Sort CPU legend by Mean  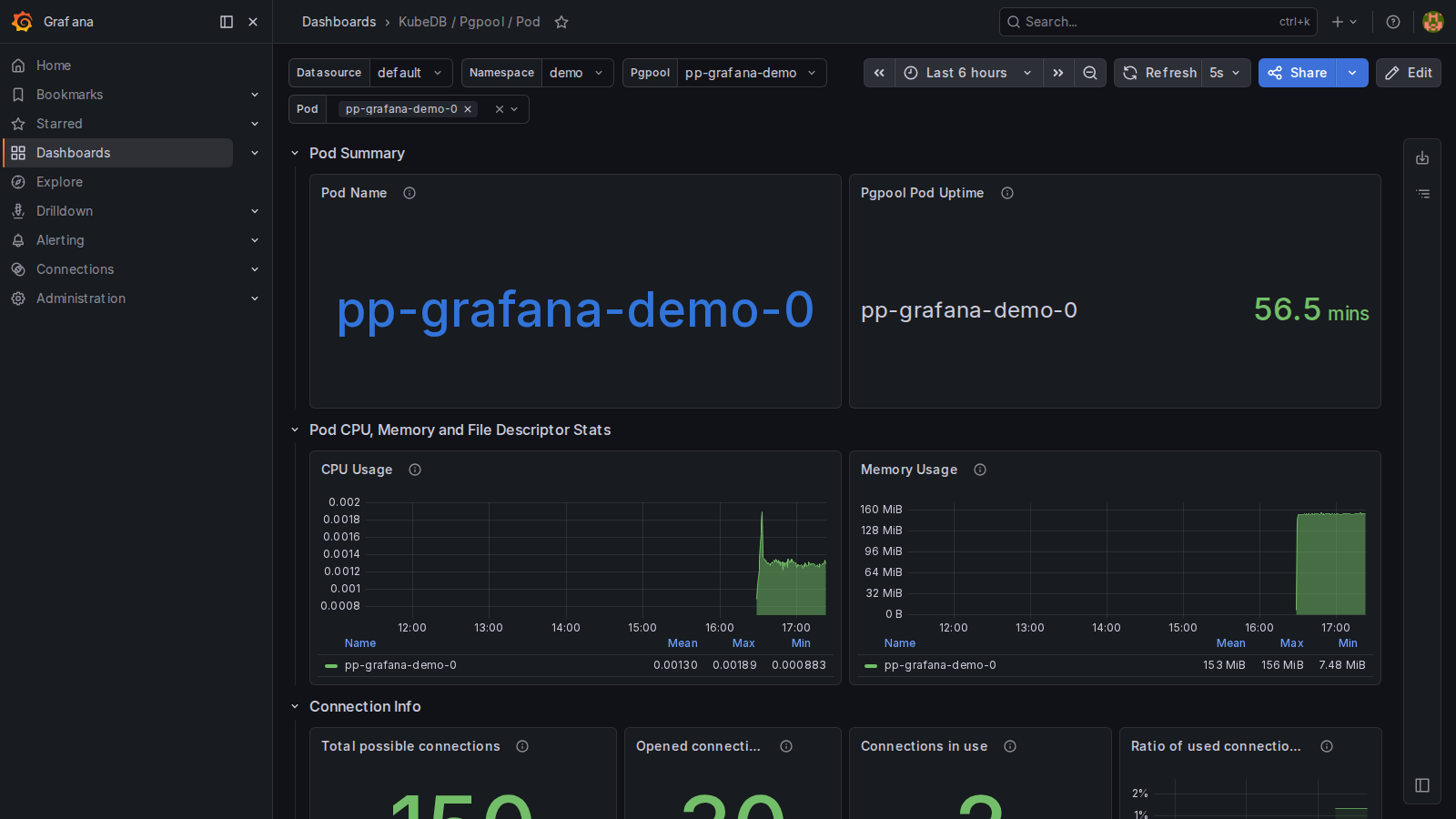tap(682, 643)
